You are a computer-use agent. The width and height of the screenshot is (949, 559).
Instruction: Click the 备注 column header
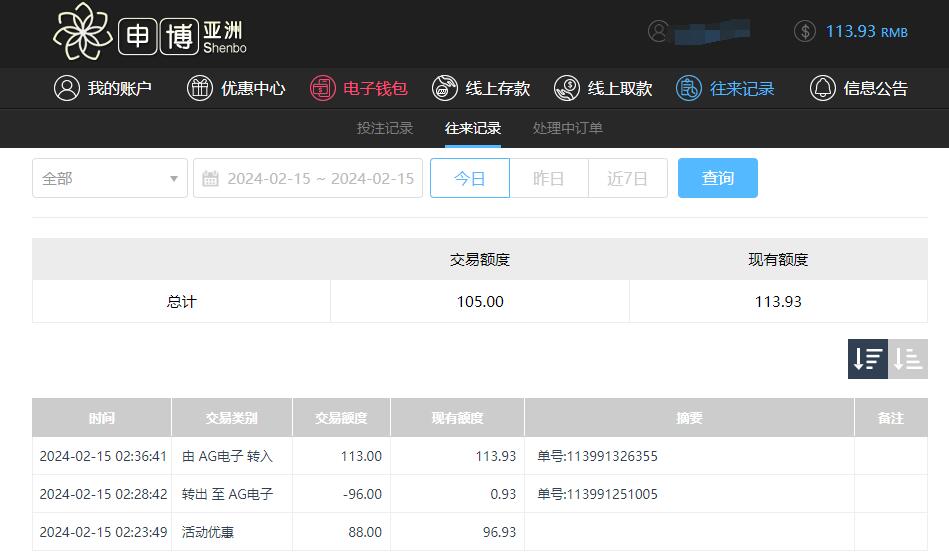[891, 418]
